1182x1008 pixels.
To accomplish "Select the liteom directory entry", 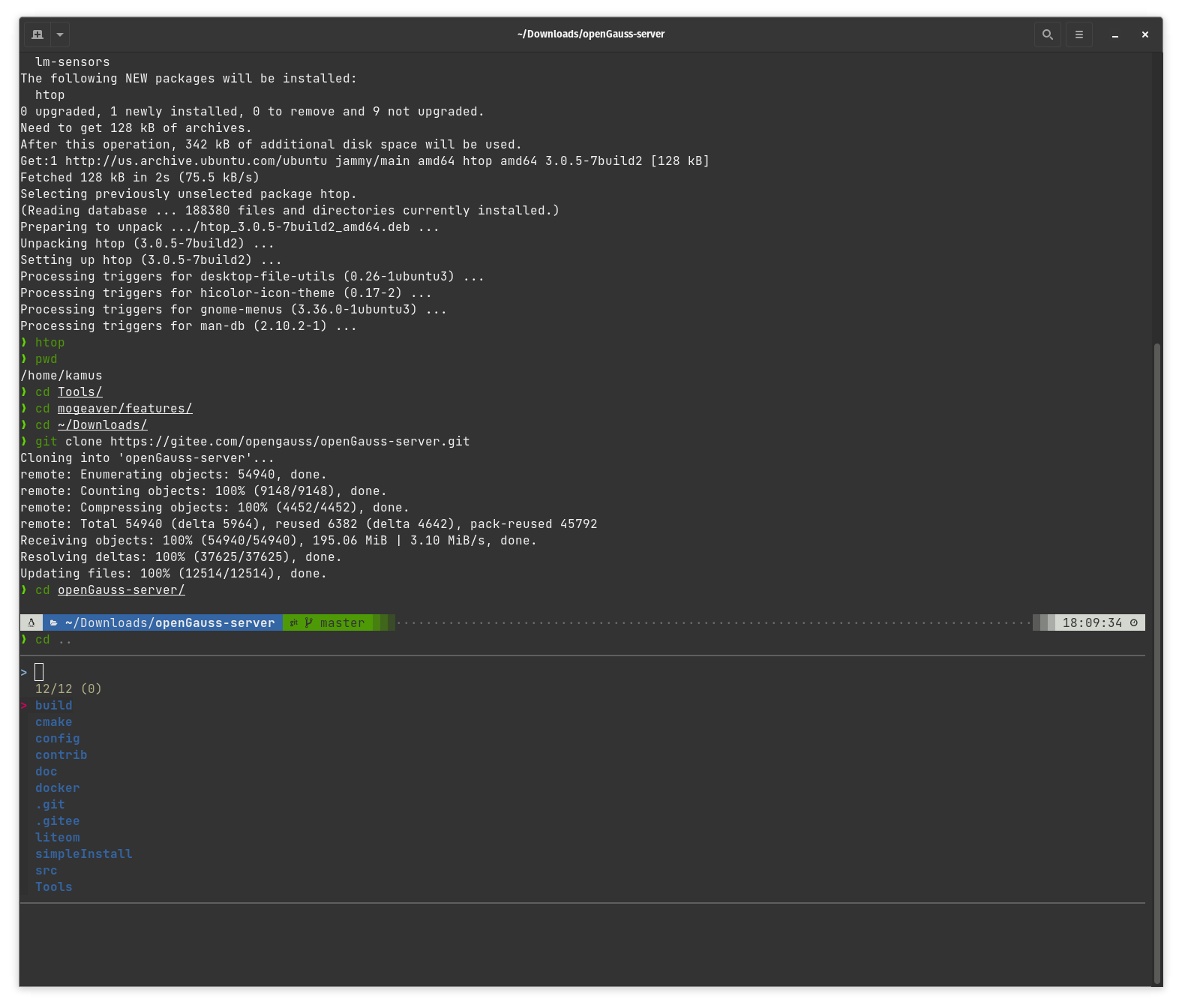I will 58,838.
